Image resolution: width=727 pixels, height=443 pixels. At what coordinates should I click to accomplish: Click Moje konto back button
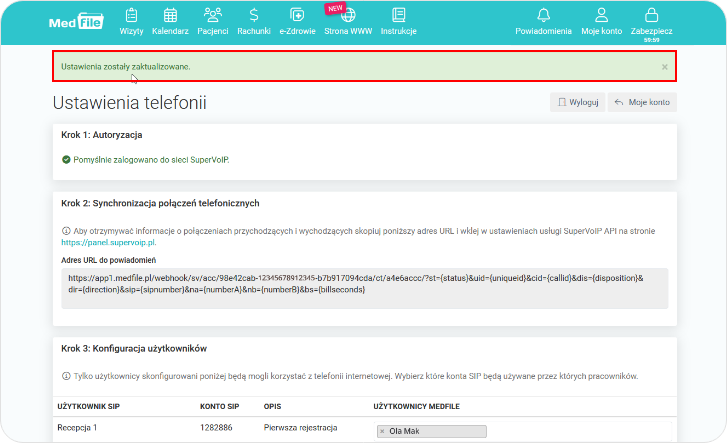(642, 102)
